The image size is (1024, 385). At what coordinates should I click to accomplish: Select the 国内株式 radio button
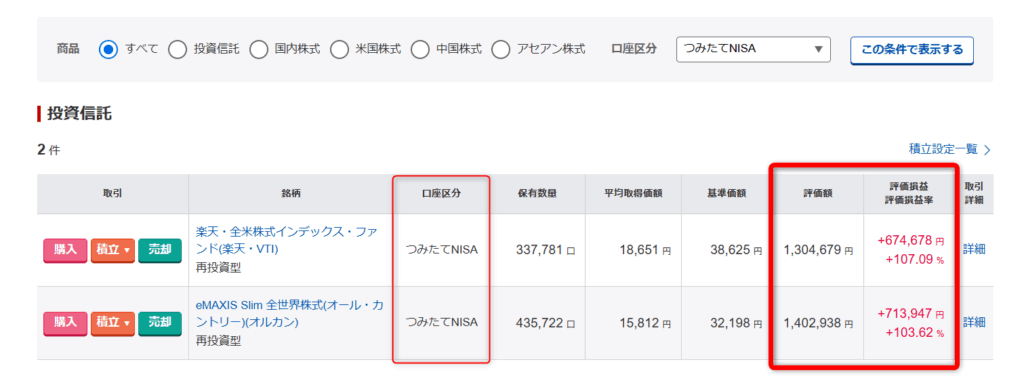[259, 50]
